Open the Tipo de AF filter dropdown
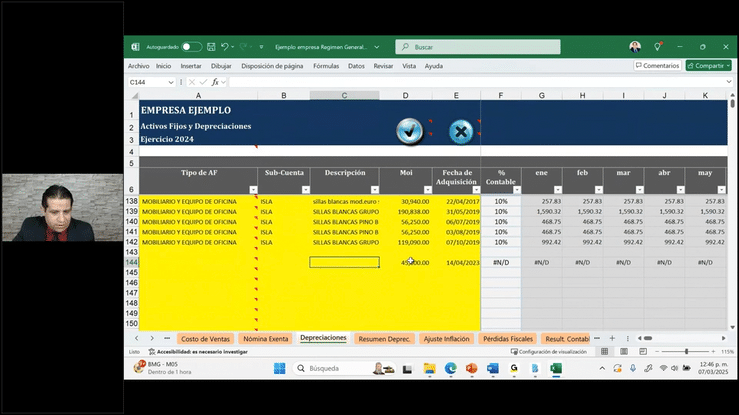The width and height of the screenshot is (739, 415). 253,189
